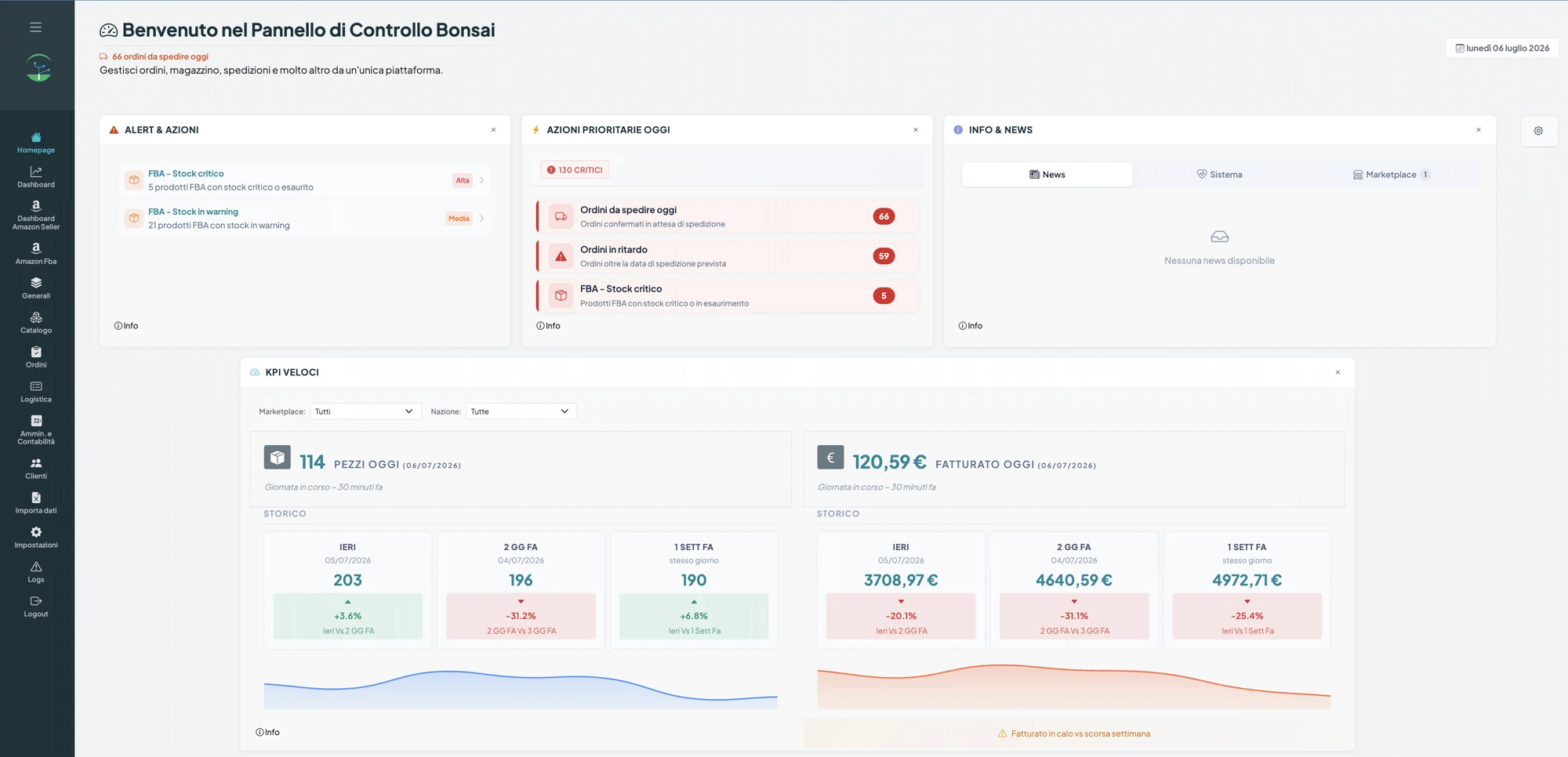Close the Alert & Azioni panel

pos(493,130)
